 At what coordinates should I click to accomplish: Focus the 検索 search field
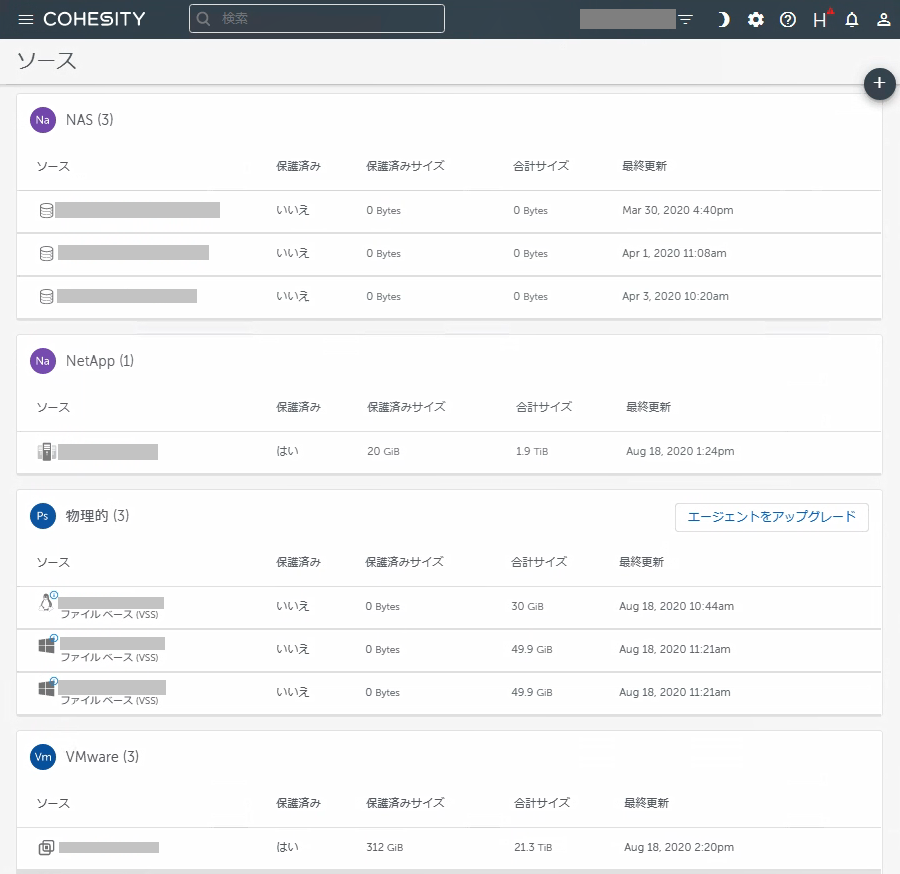click(x=317, y=19)
